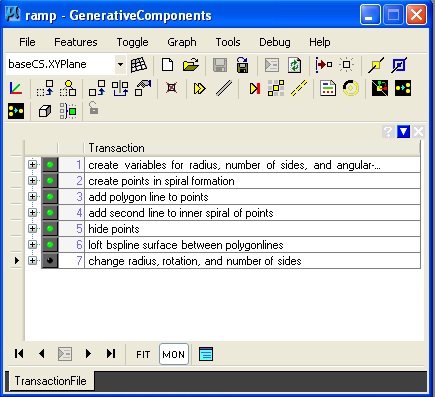Toggle dark status light of transaction 7
Screen dimensions: 435x397
[x=50, y=261]
